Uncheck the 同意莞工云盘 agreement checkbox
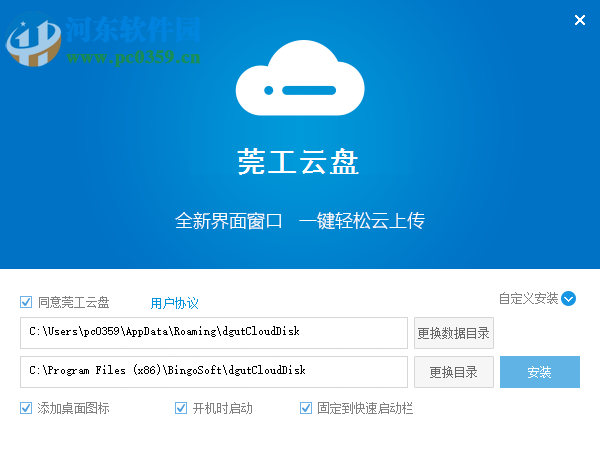Image resolution: width=600 pixels, height=450 pixels. (x=26, y=302)
